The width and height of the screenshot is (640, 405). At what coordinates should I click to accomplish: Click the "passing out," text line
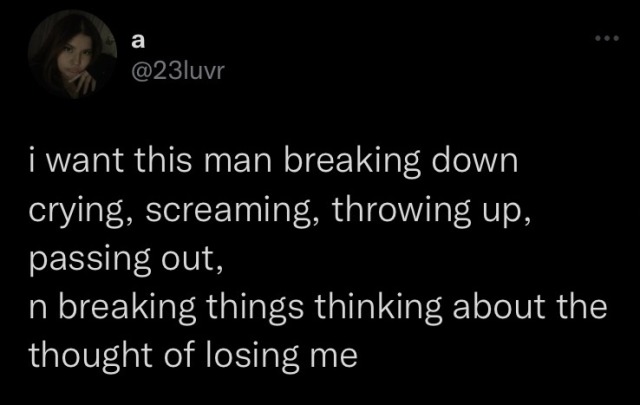point(126,258)
